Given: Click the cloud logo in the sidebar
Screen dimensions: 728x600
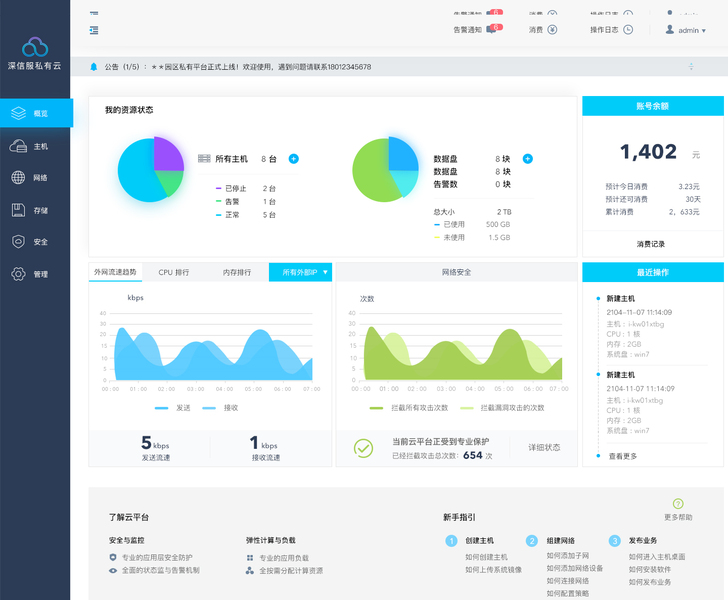Looking at the screenshot, I should (x=35, y=47).
